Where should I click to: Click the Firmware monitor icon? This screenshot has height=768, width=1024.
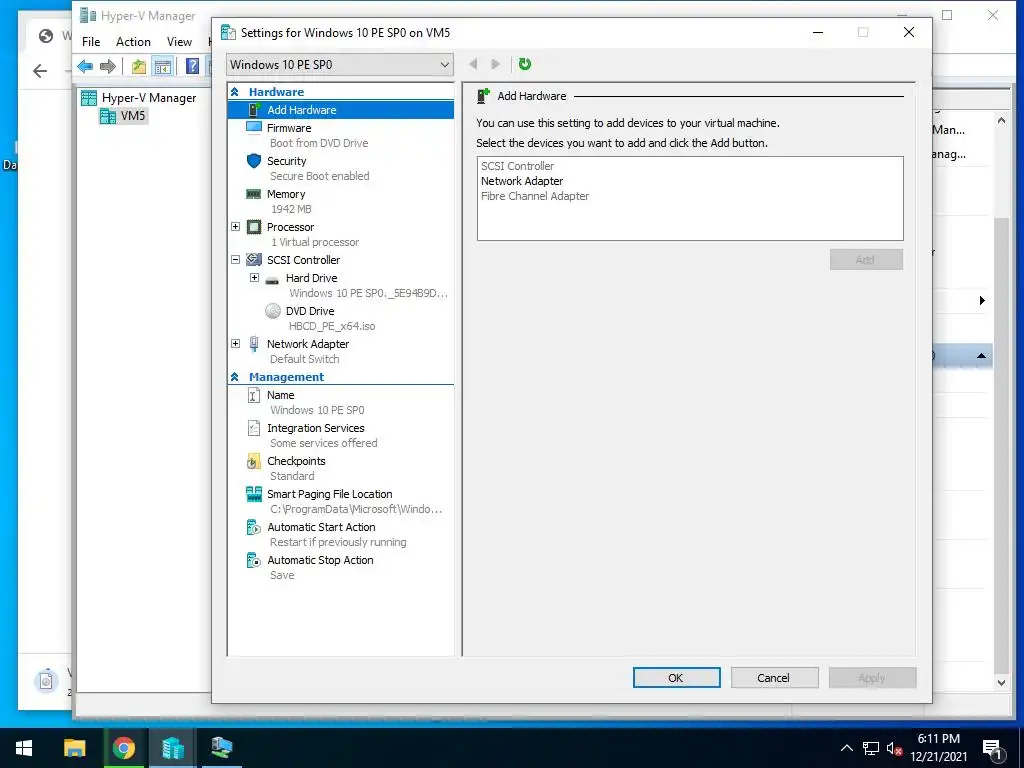pyautogui.click(x=254, y=127)
